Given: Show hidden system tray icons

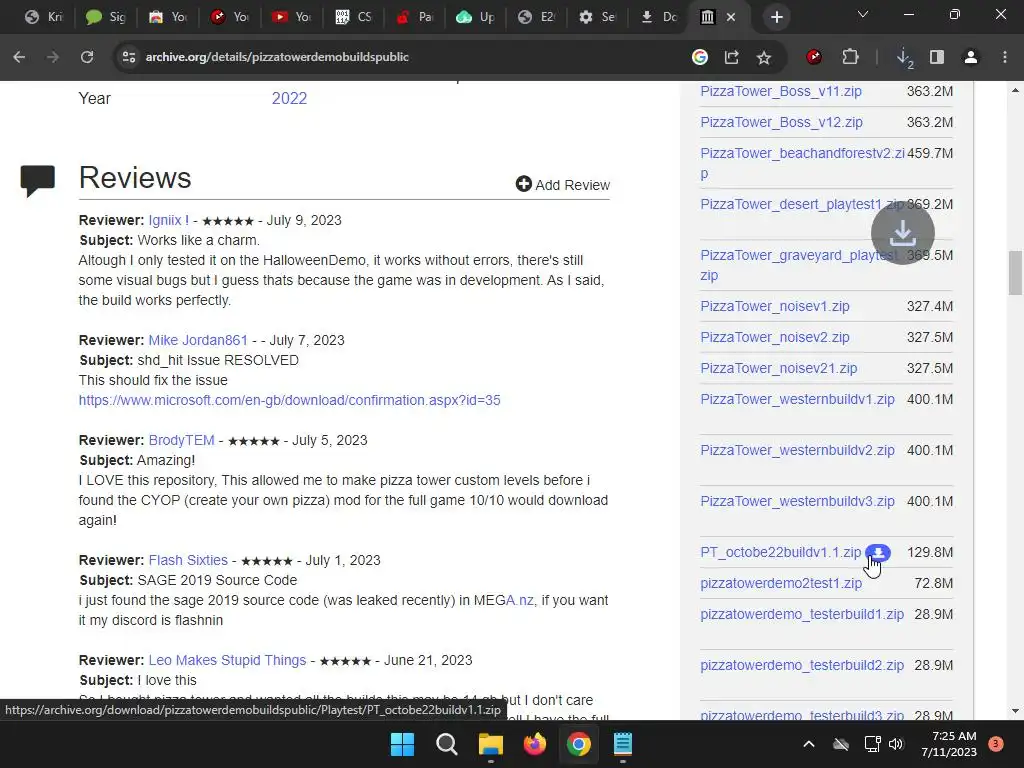Looking at the screenshot, I should click(x=808, y=744).
